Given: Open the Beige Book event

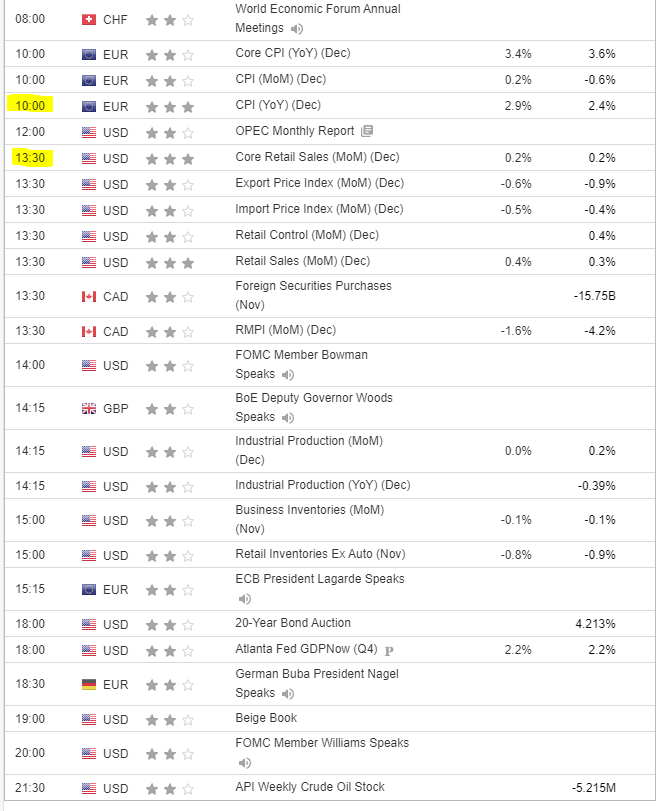Looking at the screenshot, I should pyautogui.click(x=266, y=718).
